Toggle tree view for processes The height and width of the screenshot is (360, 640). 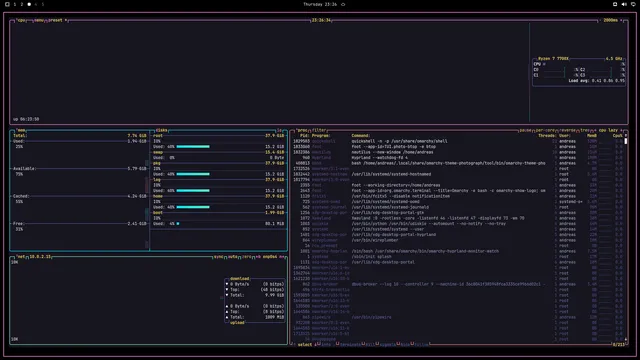point(585,130)
